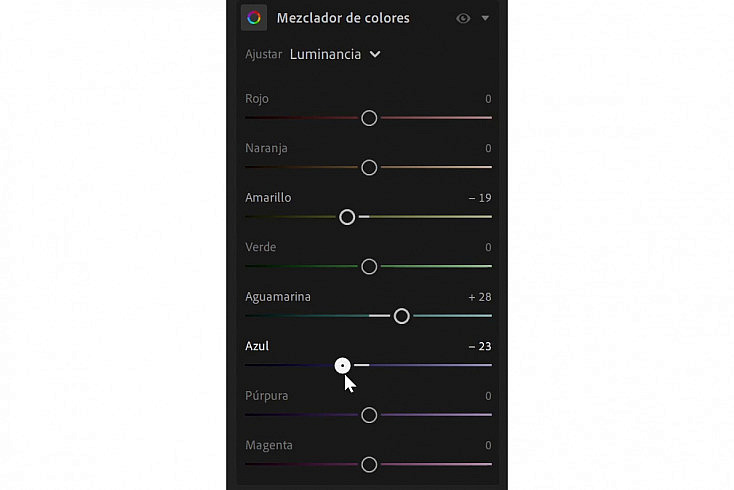The image size is (734, 490).
Task: Click the color mixer wheel icon
Action: pos(254,18)
